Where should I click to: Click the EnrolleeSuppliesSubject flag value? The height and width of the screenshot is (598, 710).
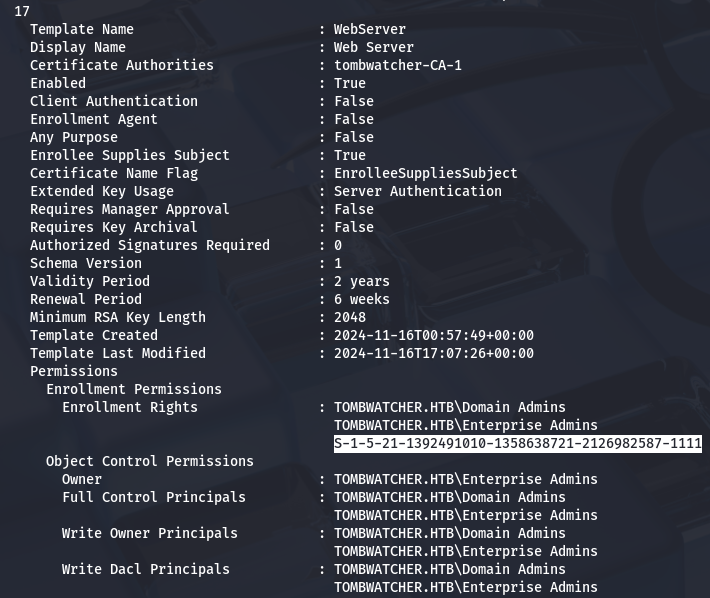pos(425,173)
